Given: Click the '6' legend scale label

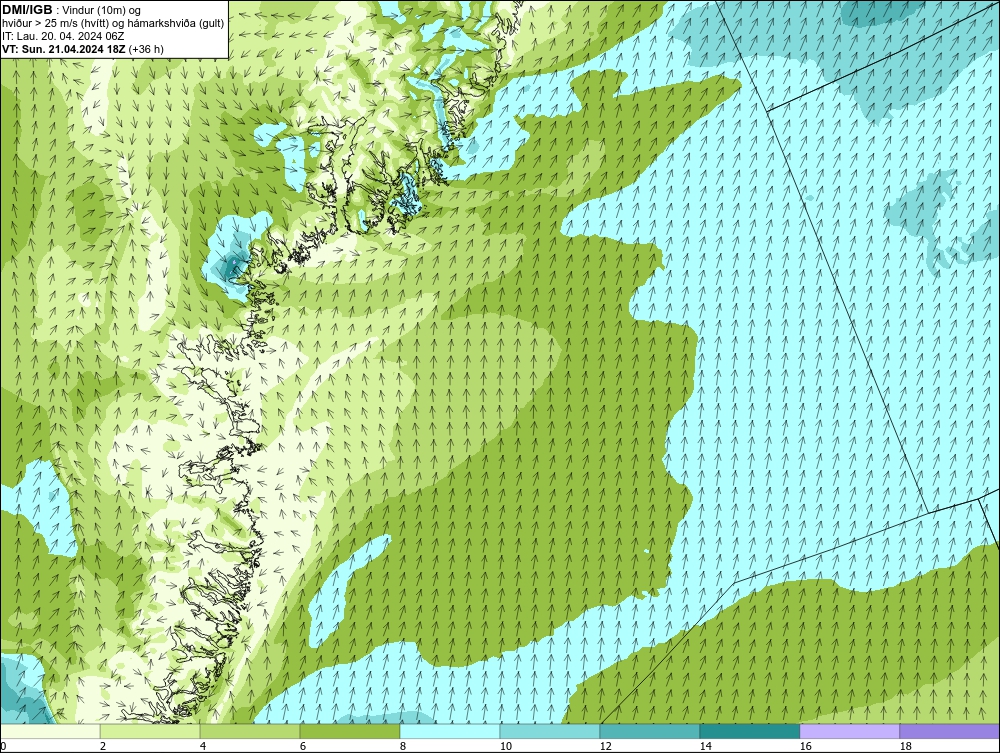Looking at the screenshot, I should (302, 746).
